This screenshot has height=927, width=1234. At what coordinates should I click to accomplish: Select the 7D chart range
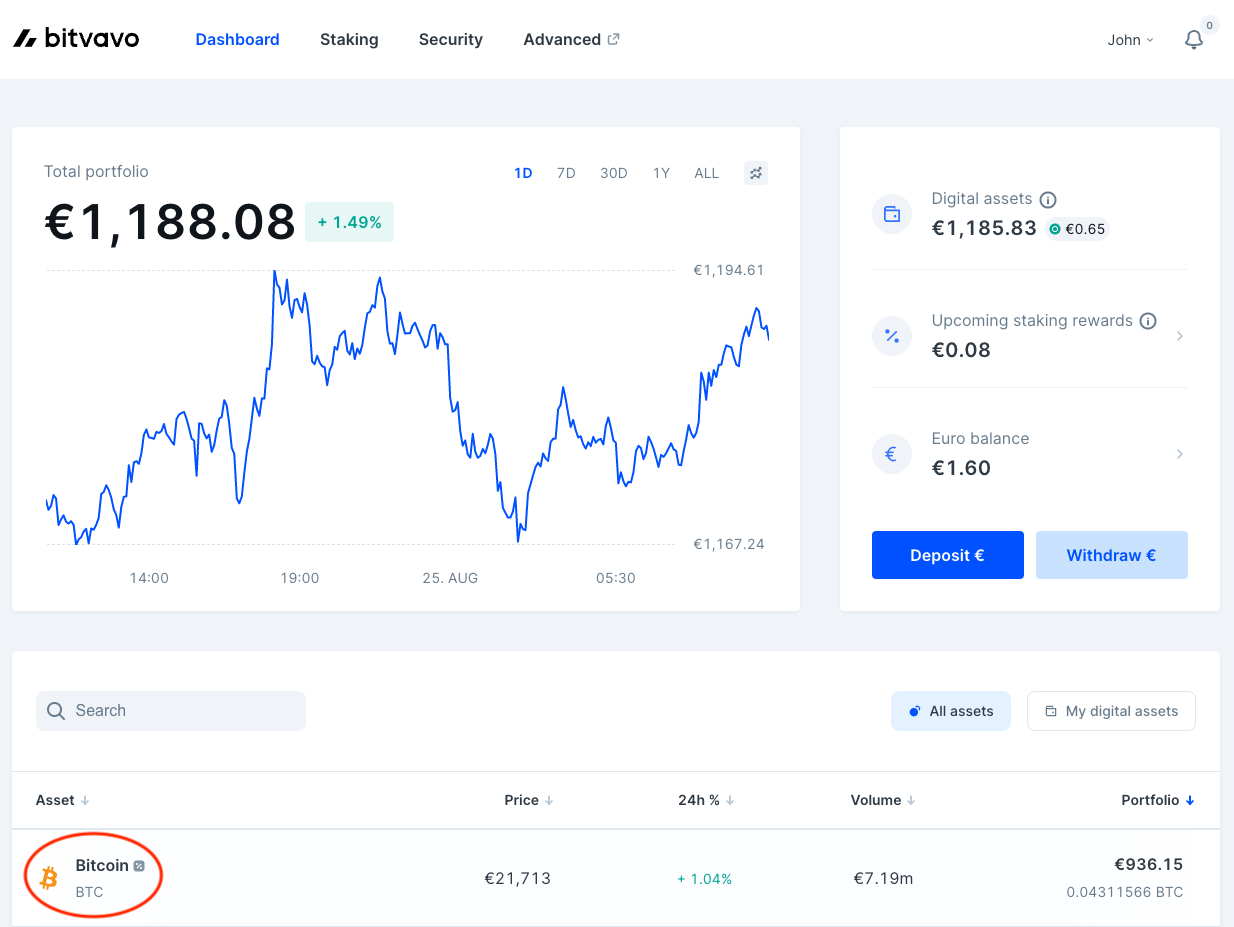click(566, 173)
